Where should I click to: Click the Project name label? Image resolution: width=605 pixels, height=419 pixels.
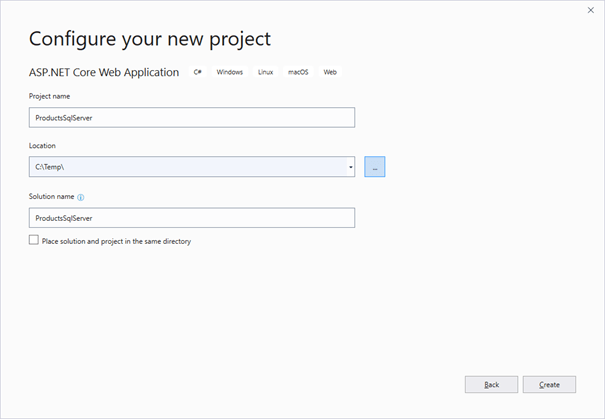pyautogui.click(x=49, y=96)
